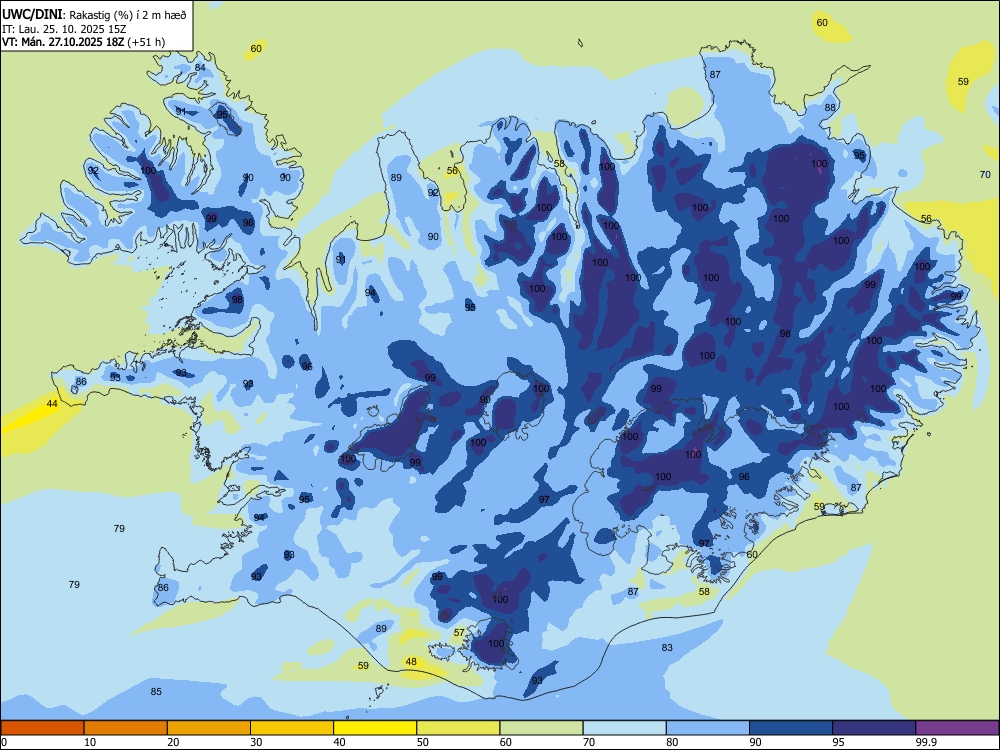Click the '95' tick label on color scale
Image resolution: width=1000 pixels, height=750 pixels.
point(838,742)
